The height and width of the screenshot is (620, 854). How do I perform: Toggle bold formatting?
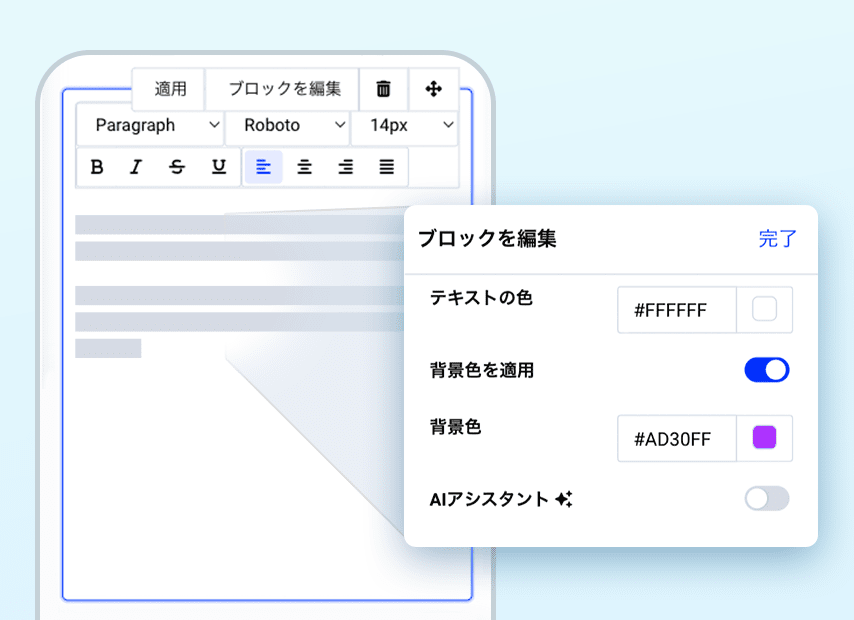(x=97, y=167)
